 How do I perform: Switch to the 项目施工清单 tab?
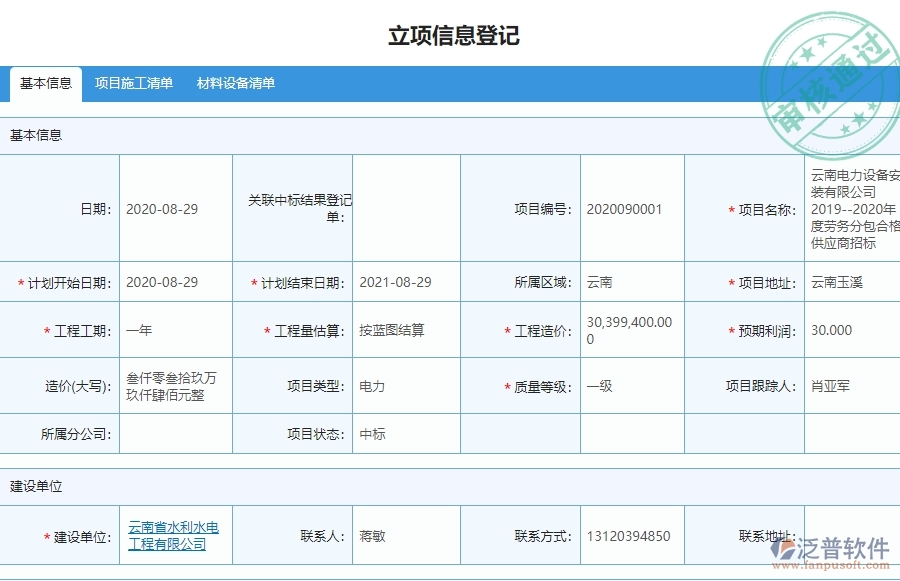click(x=134, y=84)
